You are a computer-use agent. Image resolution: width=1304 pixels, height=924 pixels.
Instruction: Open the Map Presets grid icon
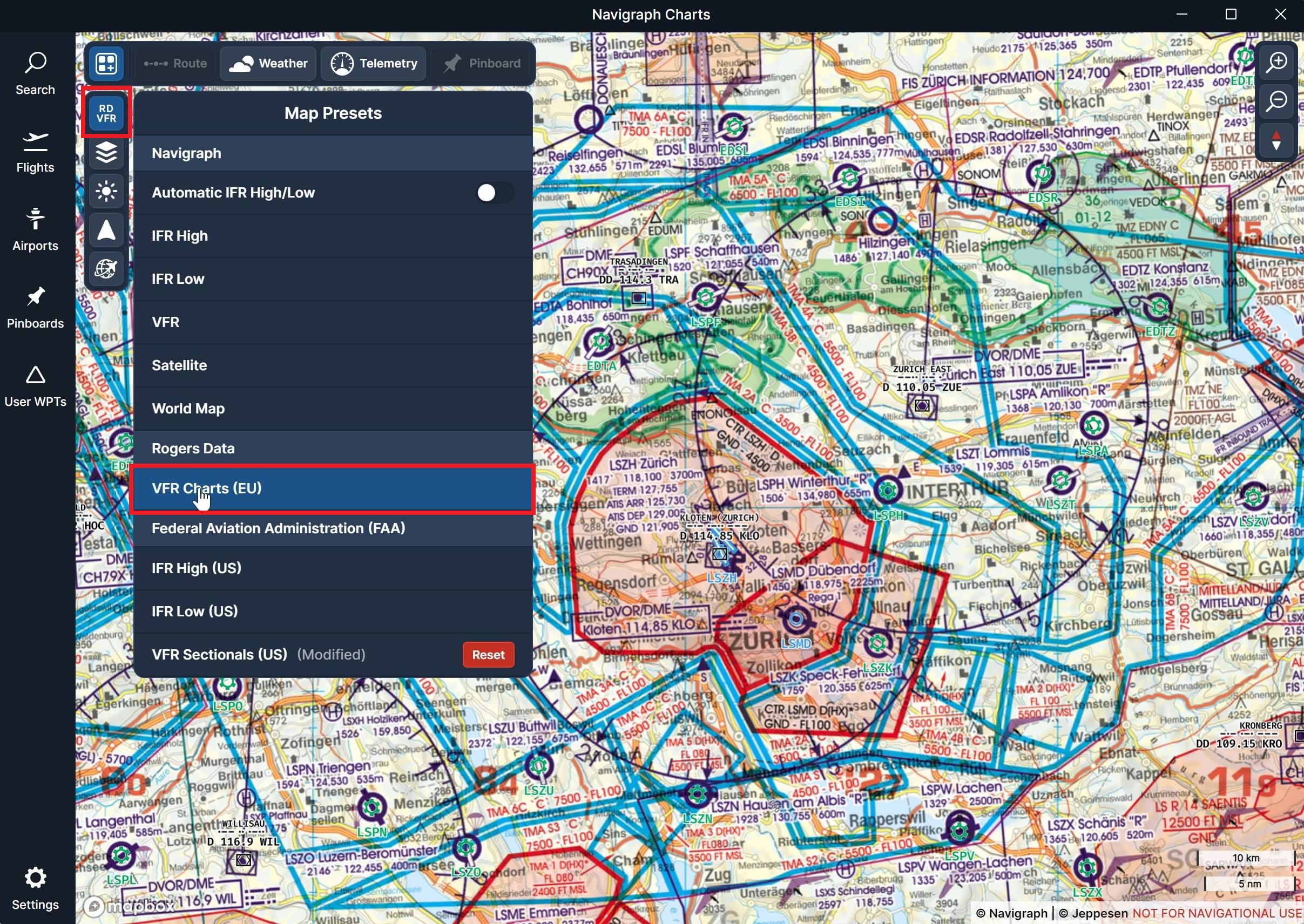(x=106, y=63)
